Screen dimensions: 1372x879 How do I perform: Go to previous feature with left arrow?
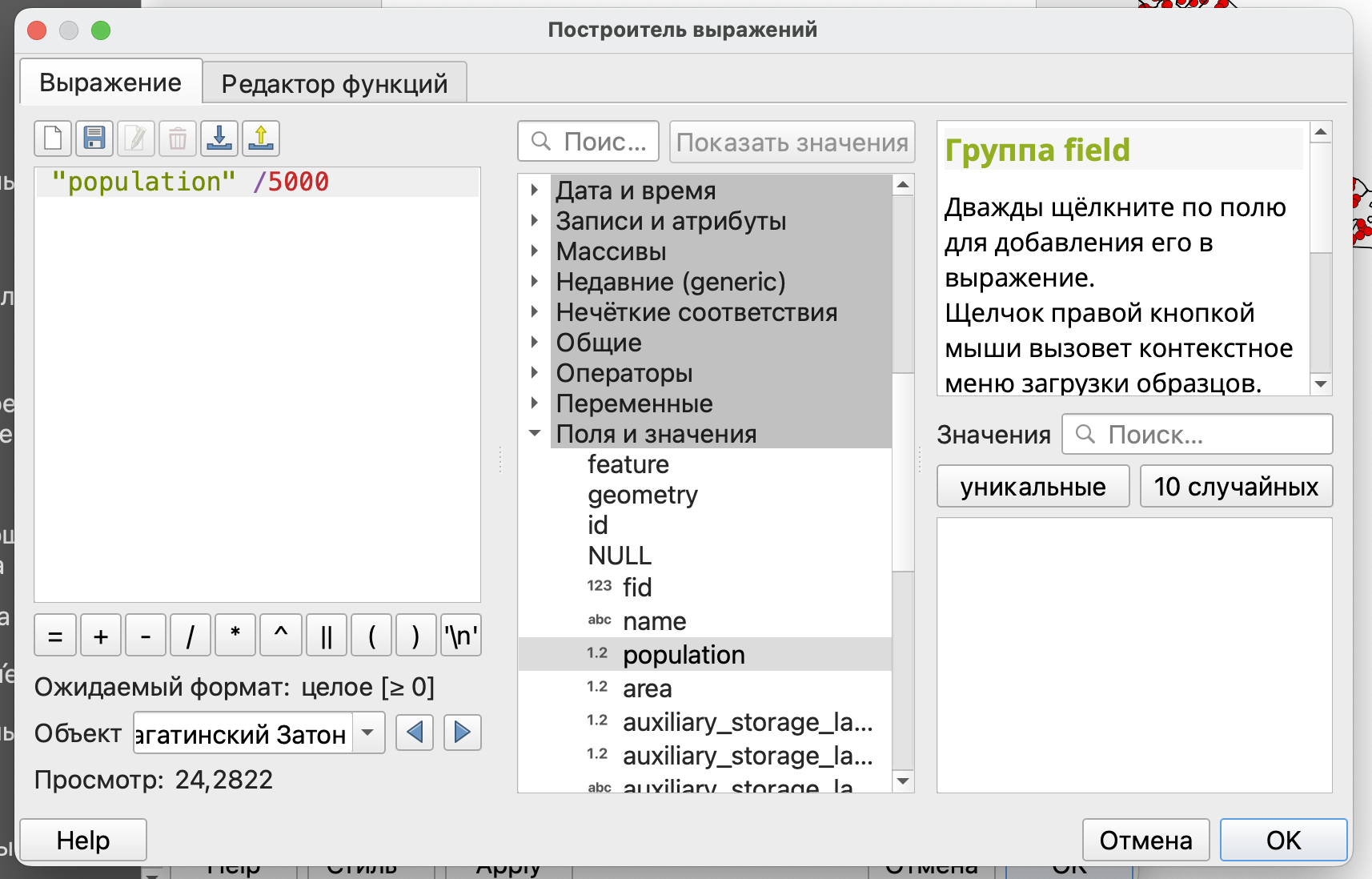tap(415, 732)
